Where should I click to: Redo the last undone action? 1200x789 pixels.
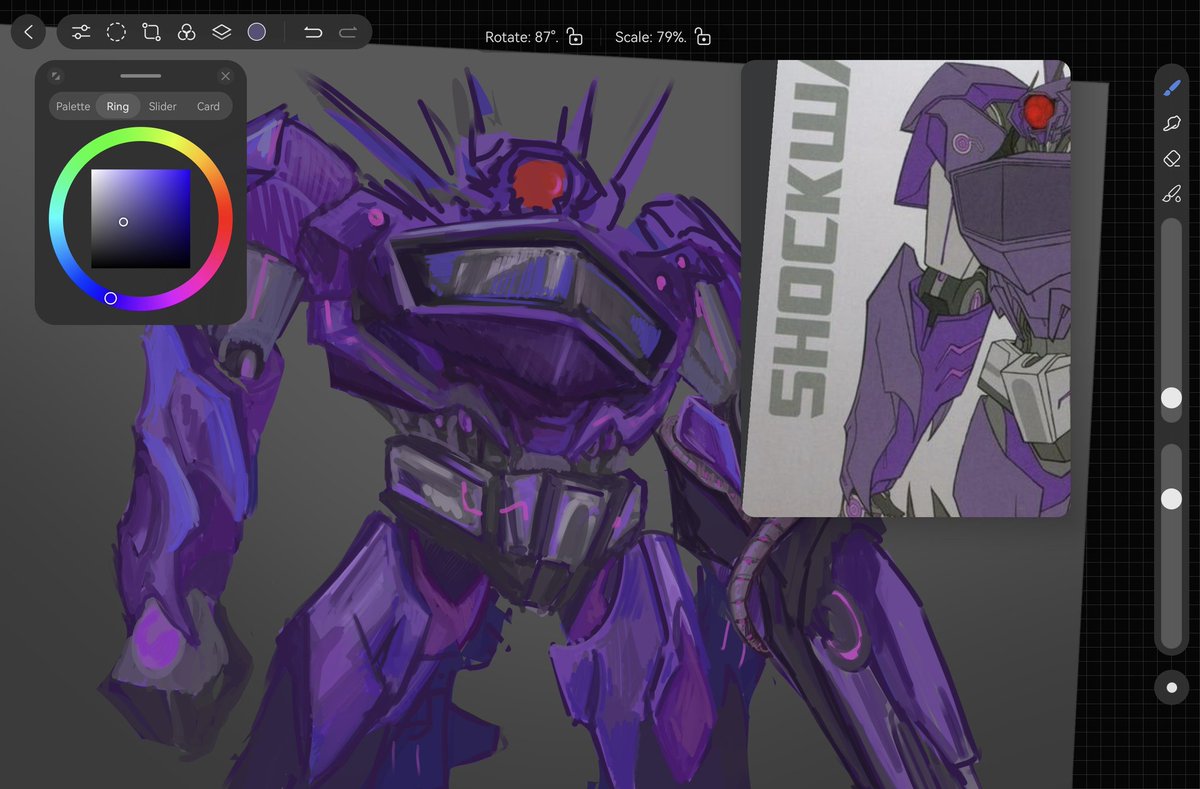click(x=348, y=32)
